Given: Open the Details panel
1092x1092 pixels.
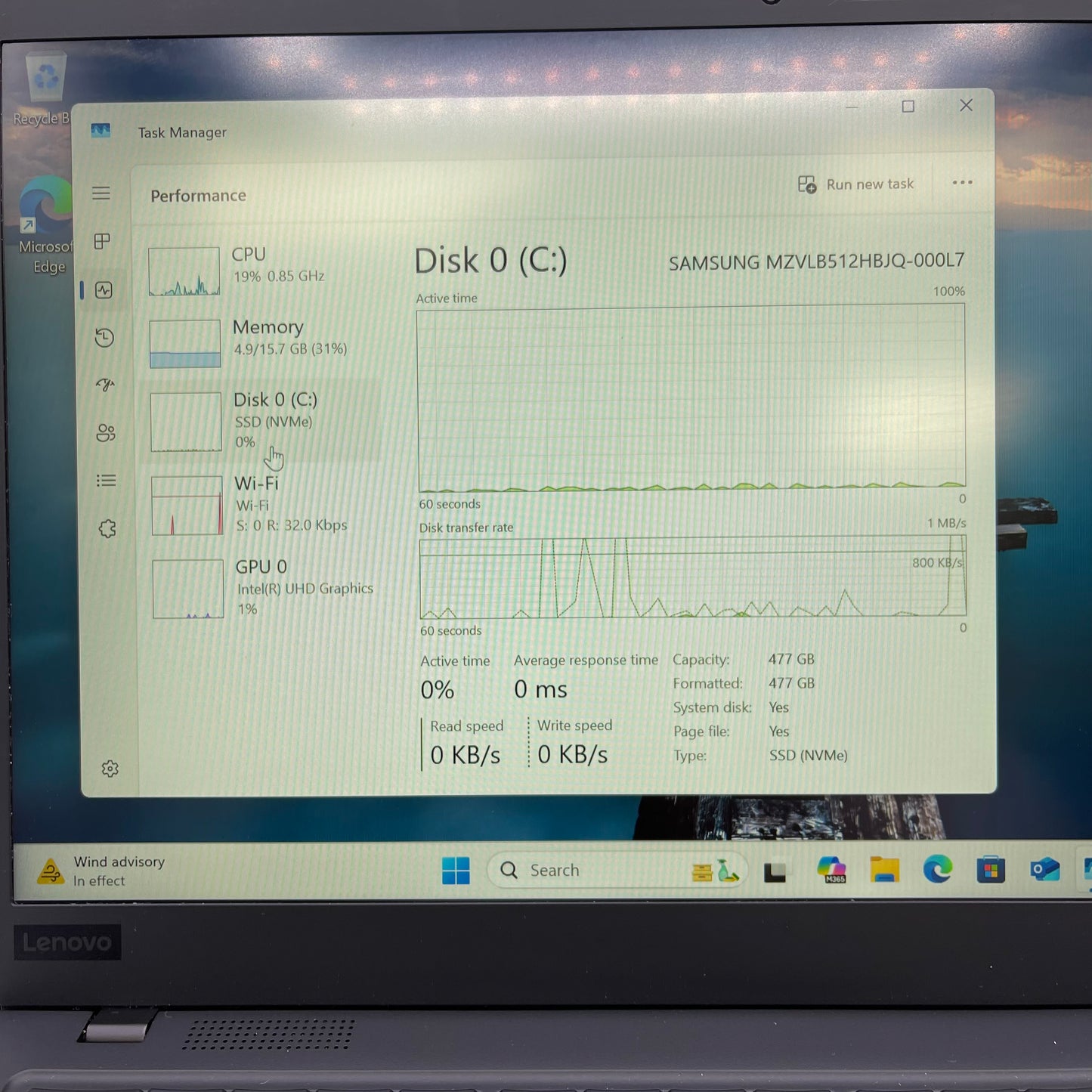Looking at the screenshot, I should tap(107, 481).
